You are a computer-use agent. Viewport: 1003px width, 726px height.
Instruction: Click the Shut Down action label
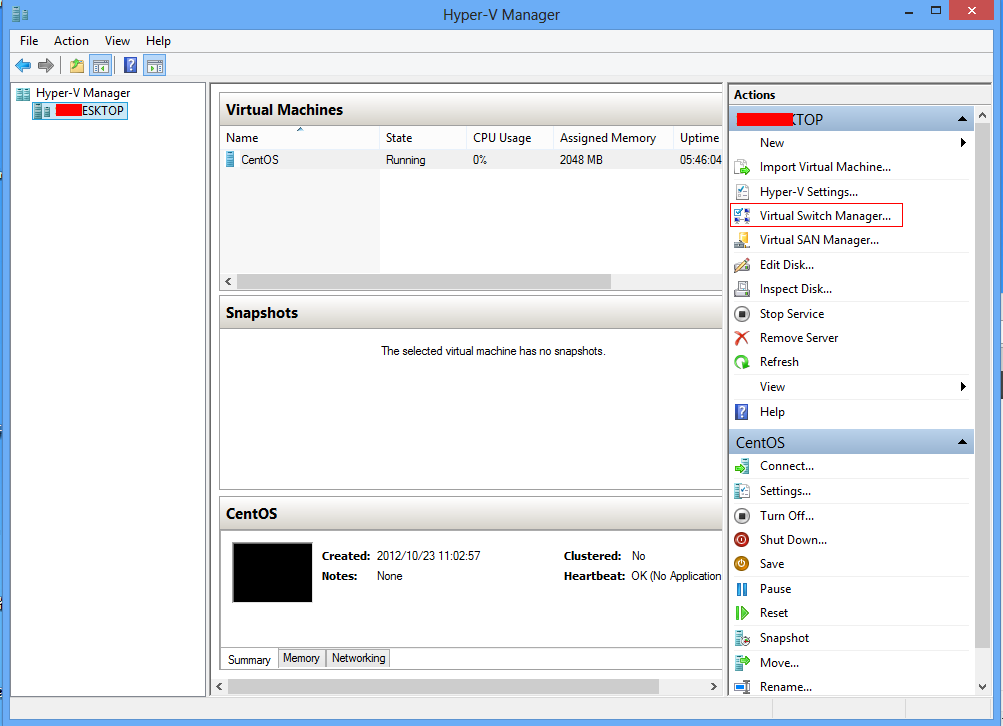793,540
